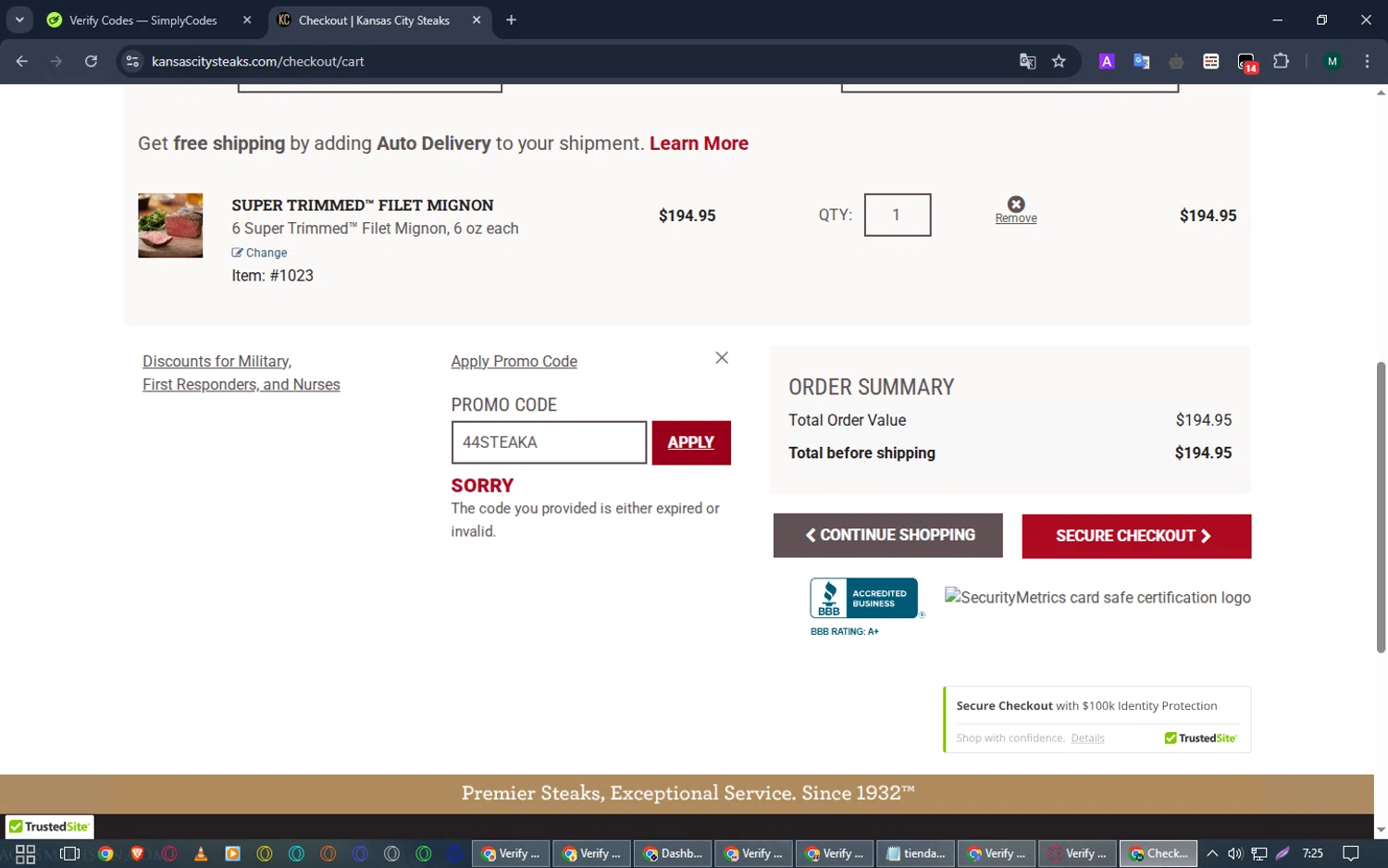
Task: Go forward in browser history
Action: coord(56,61)
